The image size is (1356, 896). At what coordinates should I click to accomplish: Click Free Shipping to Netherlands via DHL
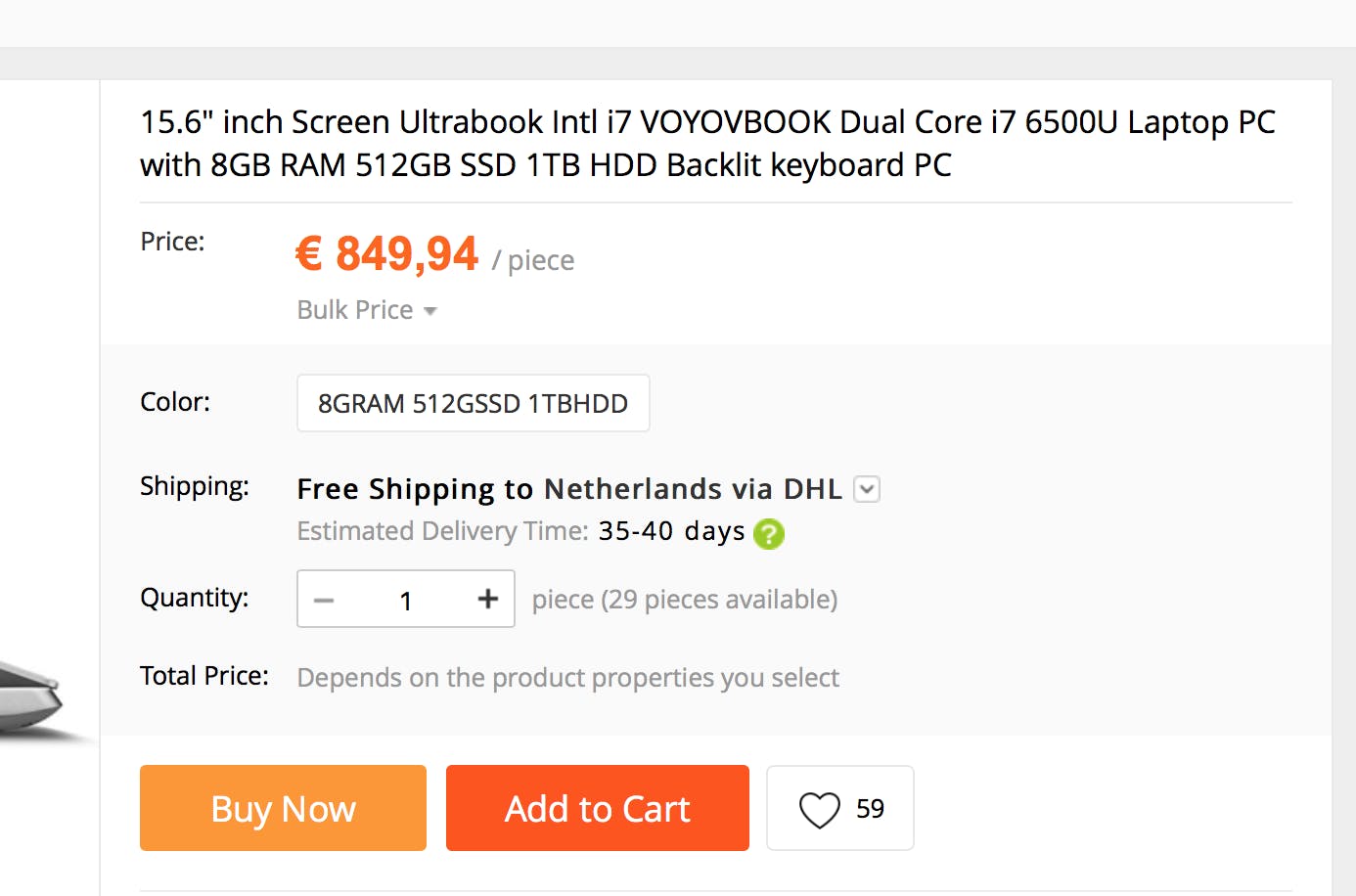pos(568,489)
